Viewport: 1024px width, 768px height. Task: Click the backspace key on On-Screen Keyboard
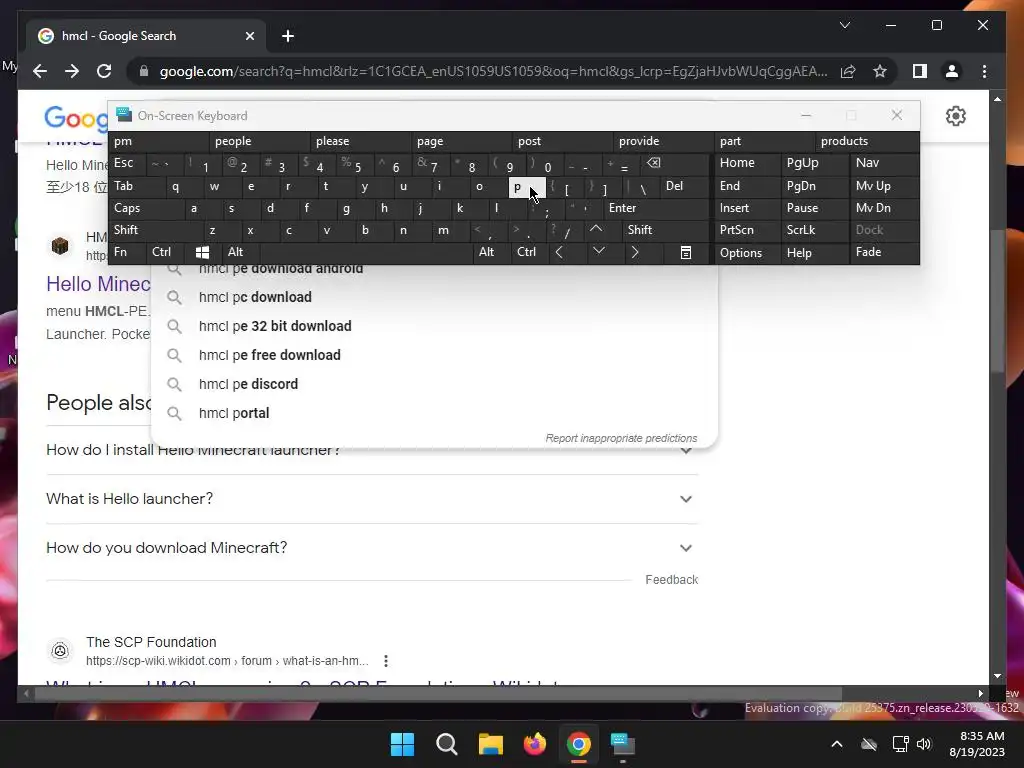coord(654,163)
